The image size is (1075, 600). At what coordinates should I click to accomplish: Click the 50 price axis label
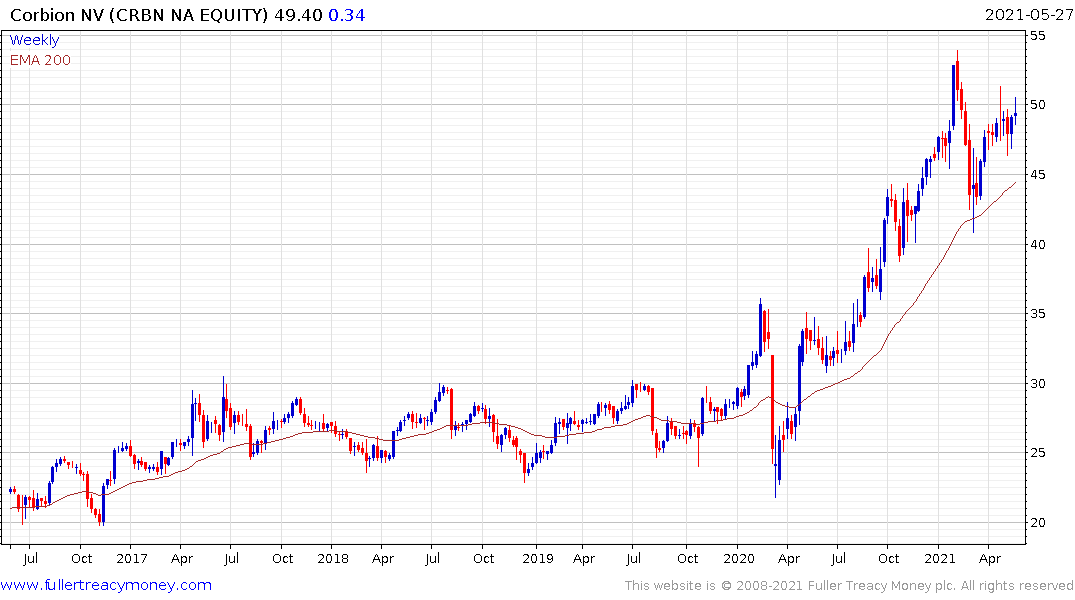pos(1038,105)
